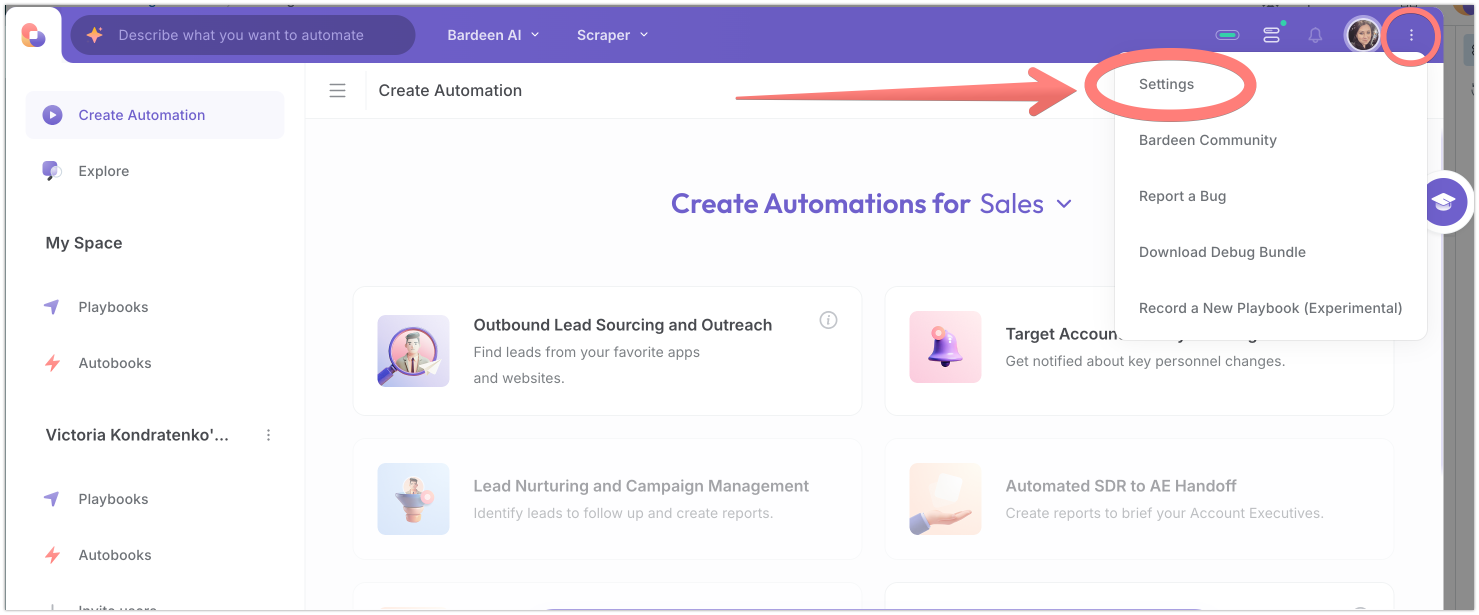Click the user profile avatar

pos(1363,35)
